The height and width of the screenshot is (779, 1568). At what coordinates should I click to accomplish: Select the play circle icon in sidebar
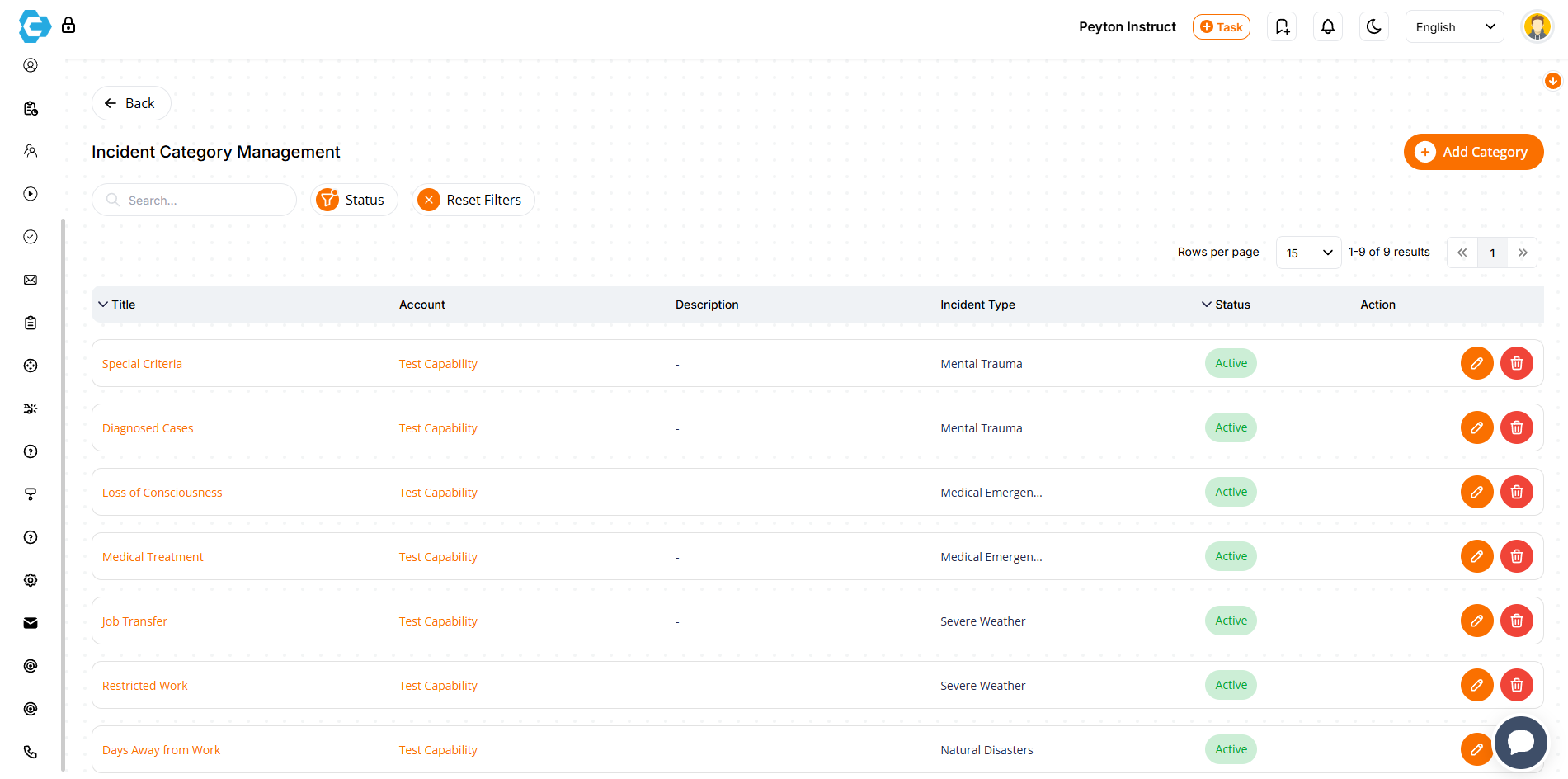[x=31, y=194]
